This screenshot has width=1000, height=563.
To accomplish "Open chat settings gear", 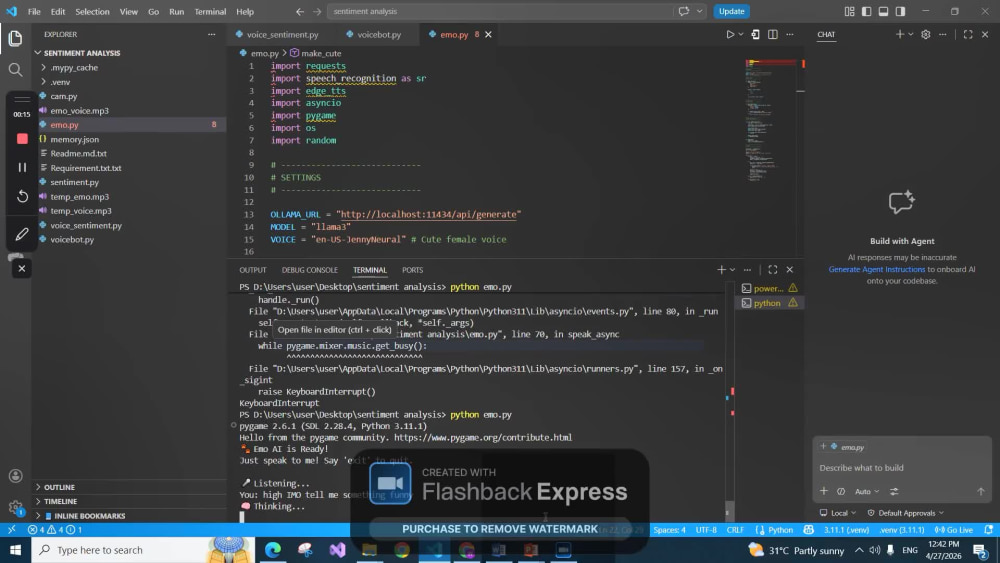I will pos(925,34).
